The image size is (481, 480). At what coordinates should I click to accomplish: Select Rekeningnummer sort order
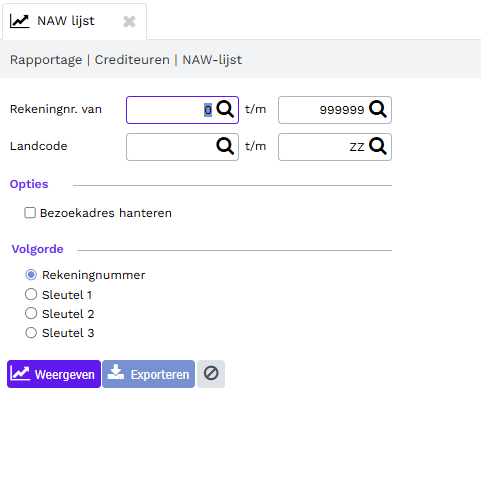tap(31, 275)
